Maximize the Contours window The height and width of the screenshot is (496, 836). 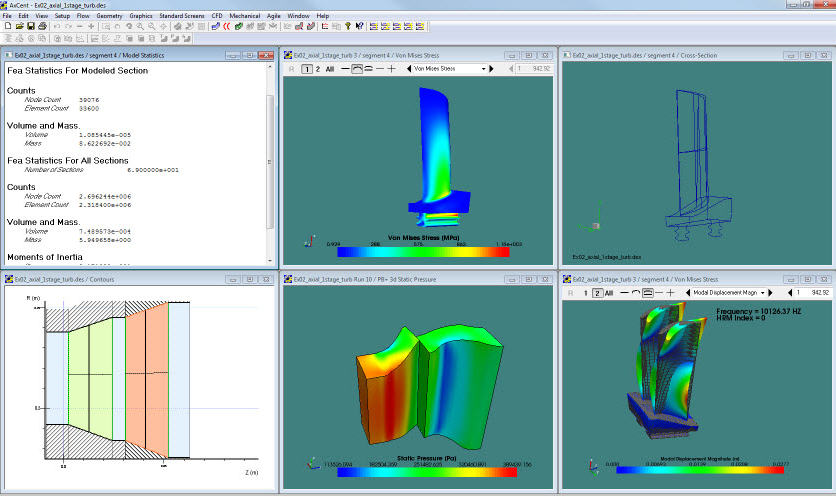[x=250, y=279]
